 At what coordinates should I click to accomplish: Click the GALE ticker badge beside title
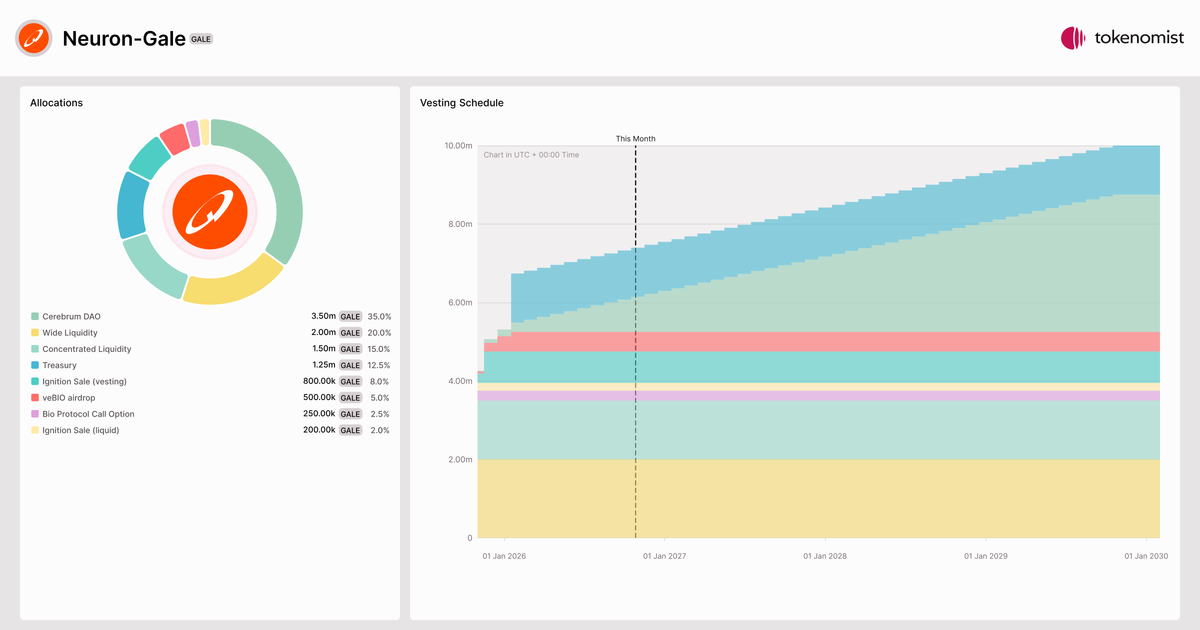(201, 38)
